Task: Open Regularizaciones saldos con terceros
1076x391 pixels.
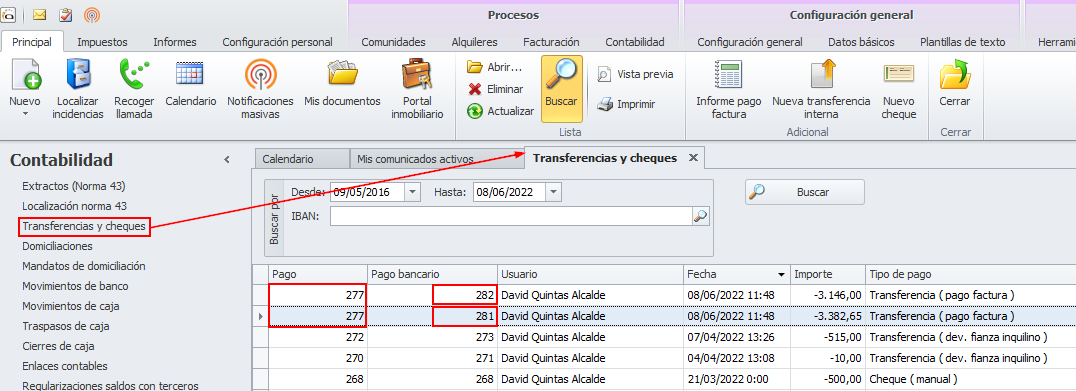Action: pos(110,386)
